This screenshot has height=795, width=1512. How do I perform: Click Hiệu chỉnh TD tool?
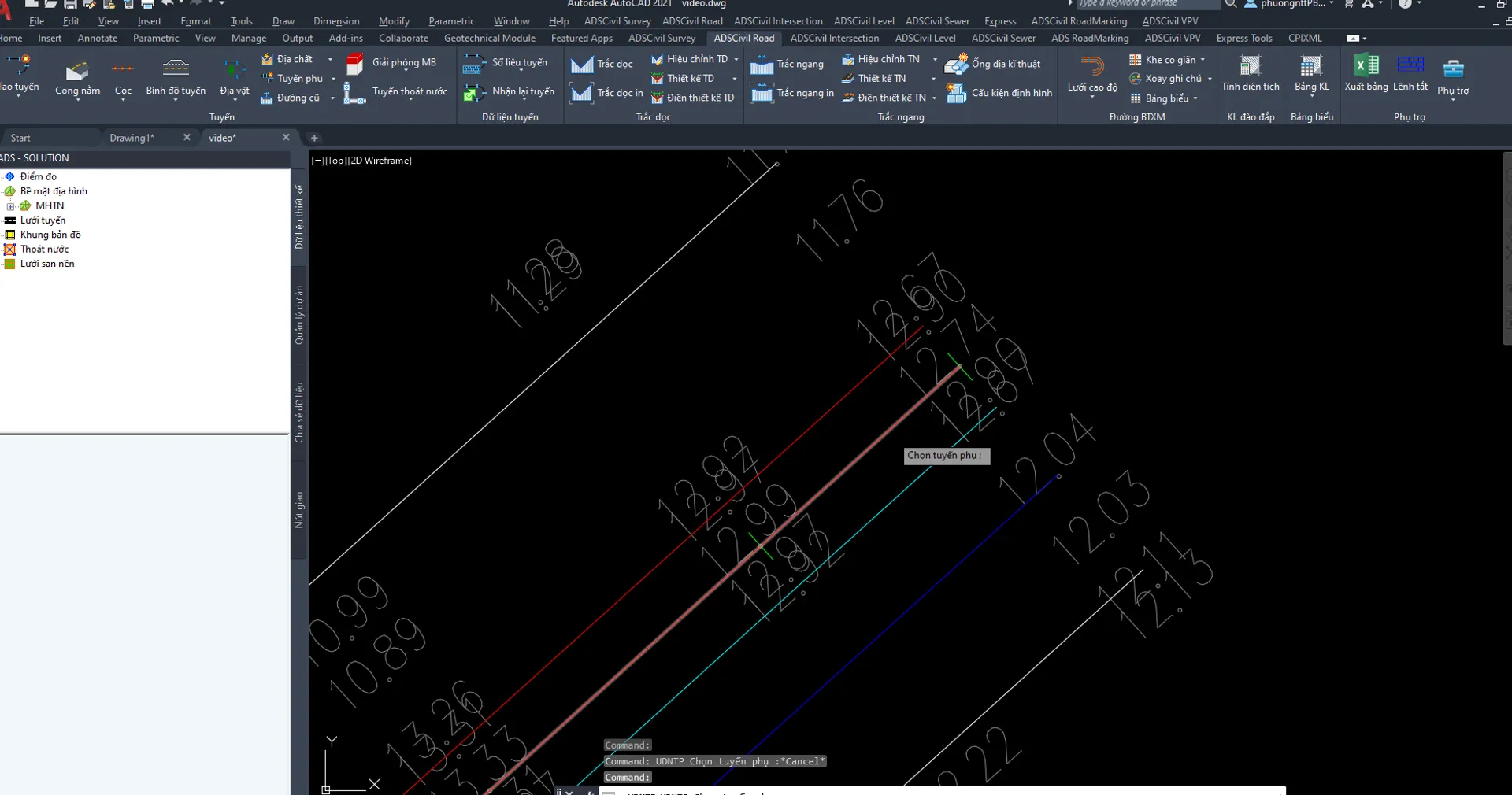pyautogui.click(x=689, y=59)
